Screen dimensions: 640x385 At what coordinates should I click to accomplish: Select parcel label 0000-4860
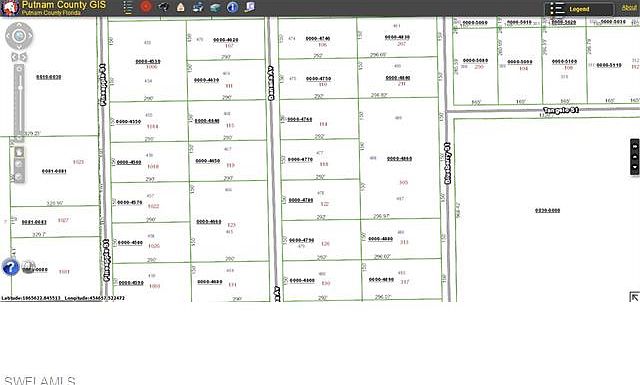(399, 159)
